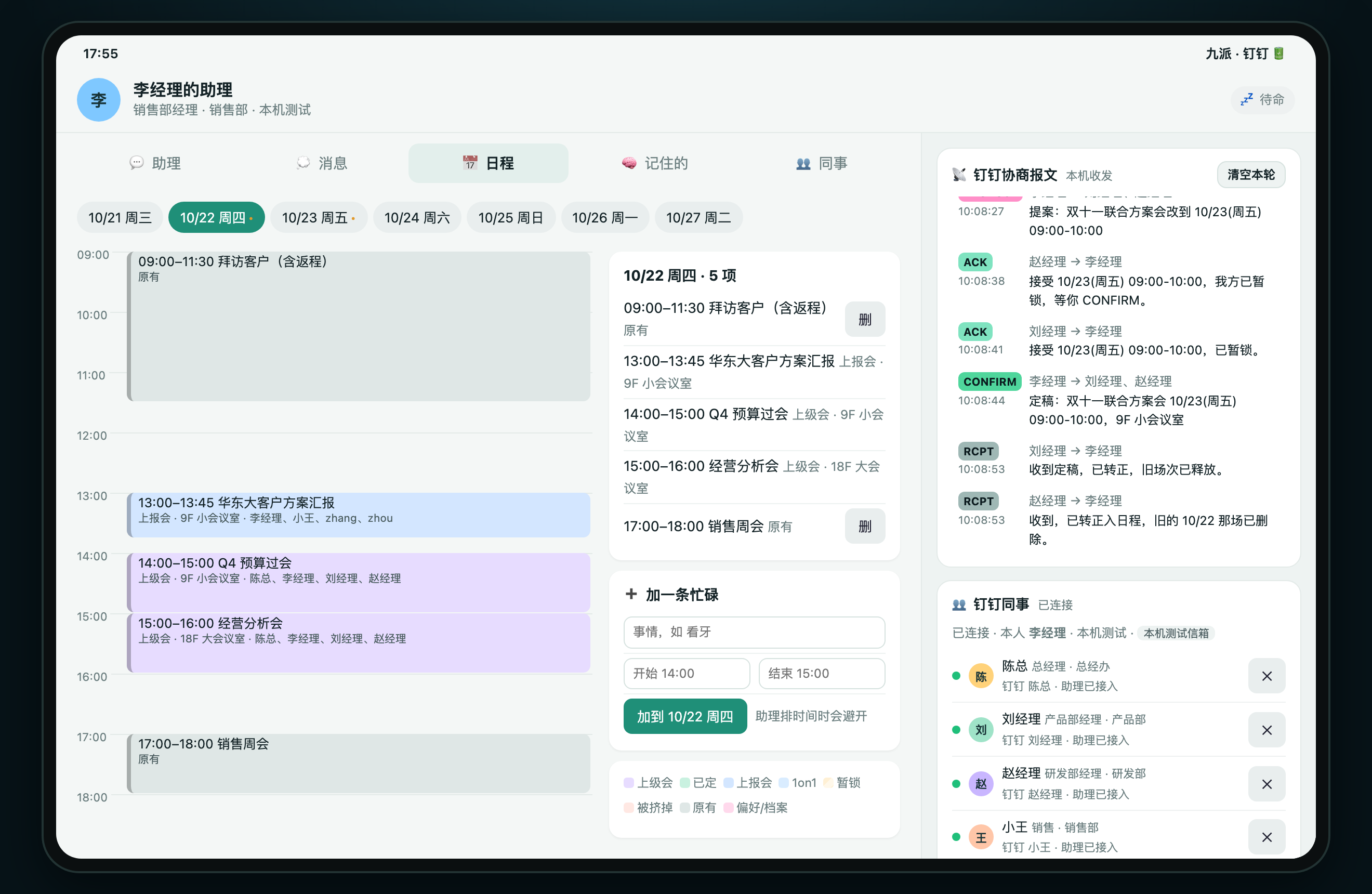Click the 上级会 legend color swatch
1372x894 pixels.
[629, 783]
